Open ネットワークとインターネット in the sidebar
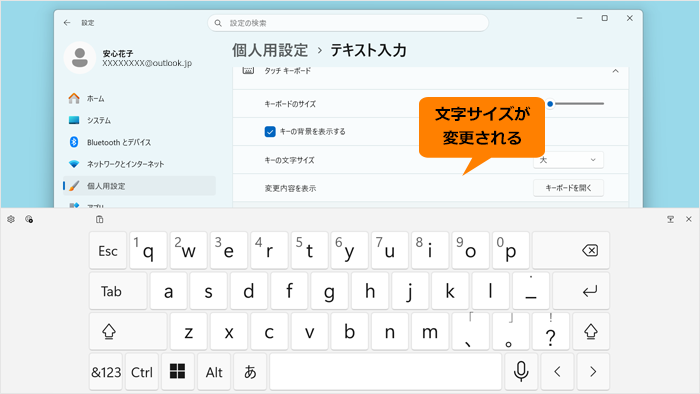The width and height of the screenshot is (700, 394). [x=139, y=164]
